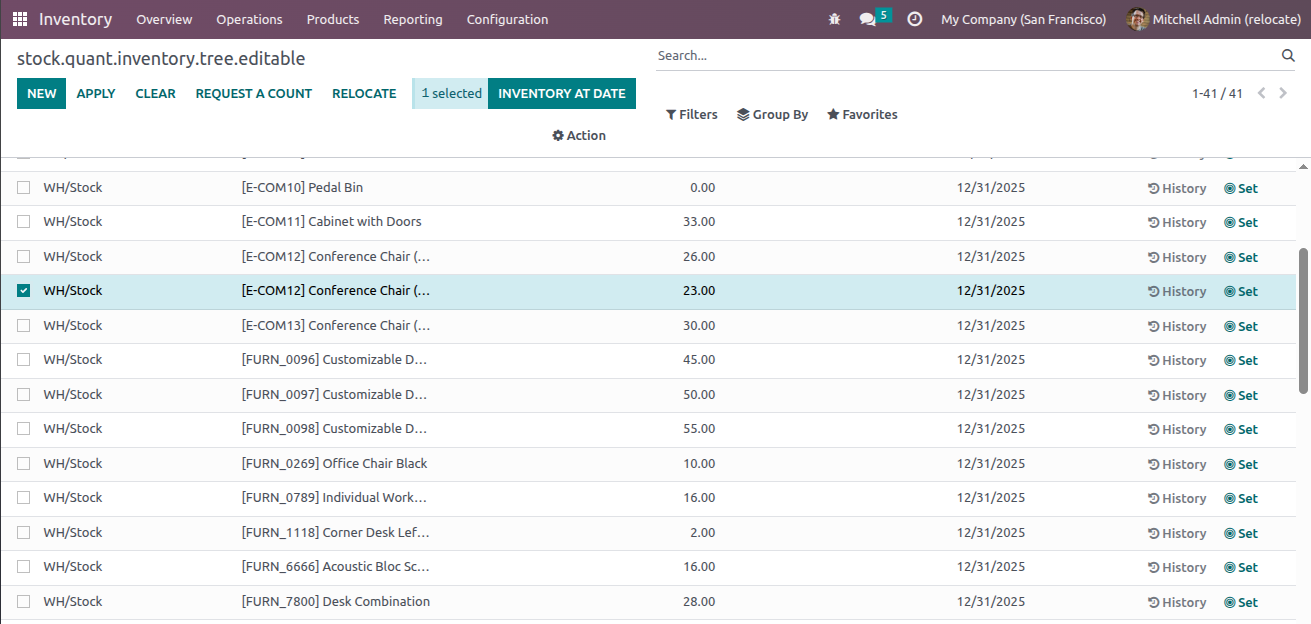The image size is (1311, 624).
Task: Expand the Group By dropdown
Action: click(772, 114)
